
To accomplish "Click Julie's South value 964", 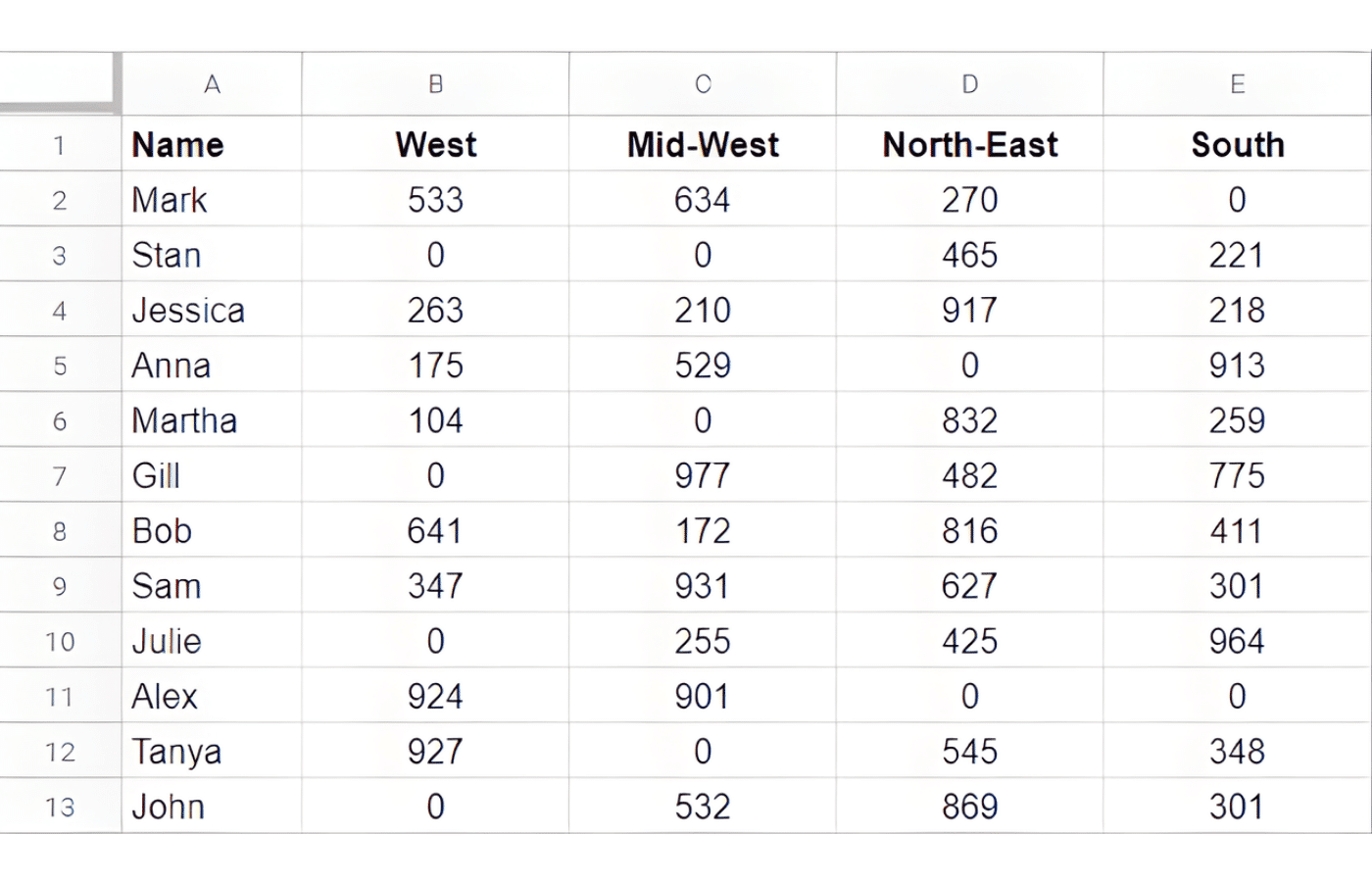I will (1237, 641).
